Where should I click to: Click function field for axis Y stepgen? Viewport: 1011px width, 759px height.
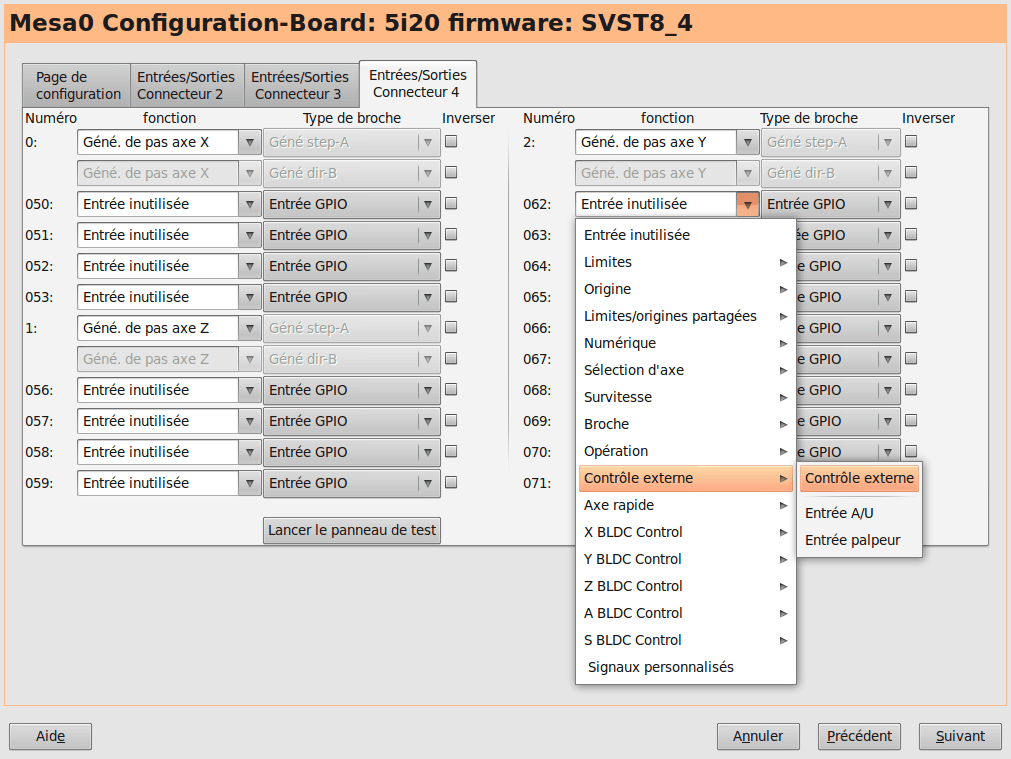[657, 142]
